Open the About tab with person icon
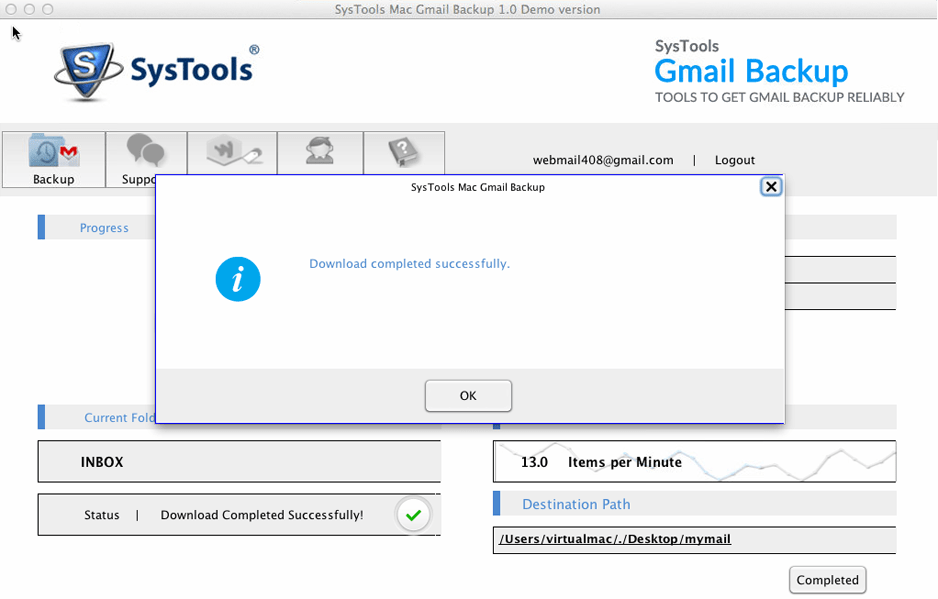Image resolution: width=938 pixels, height=599 pixels. point(320,153)
